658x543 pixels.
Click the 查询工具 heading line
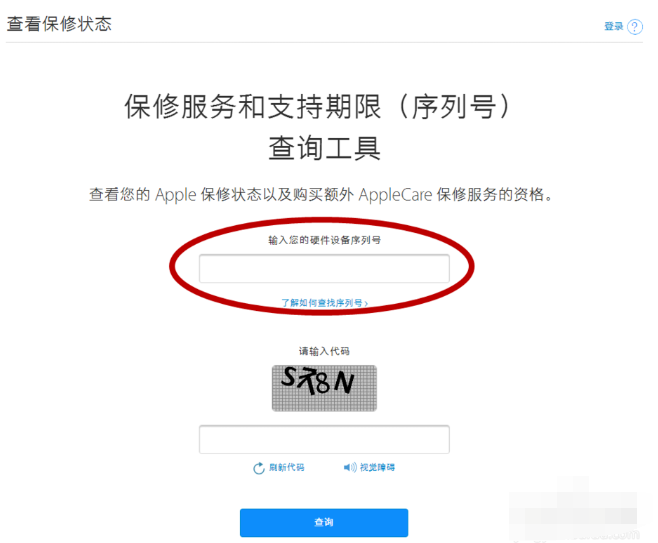pos(324,148)
